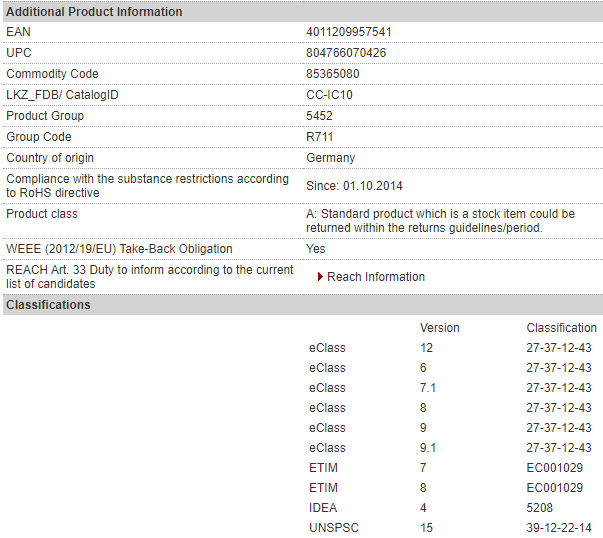603x538 pixels.
Task: Click the IDEA version number 4
Action: point(423,508)
